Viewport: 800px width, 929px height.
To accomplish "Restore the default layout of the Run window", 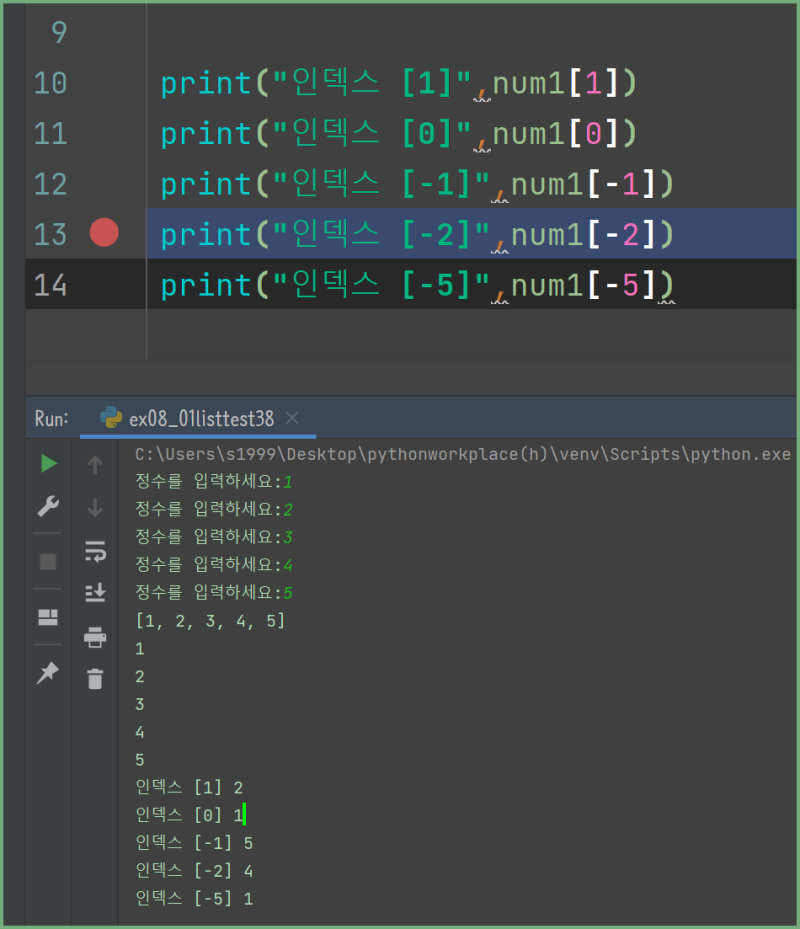I will (x=46, y=617).
